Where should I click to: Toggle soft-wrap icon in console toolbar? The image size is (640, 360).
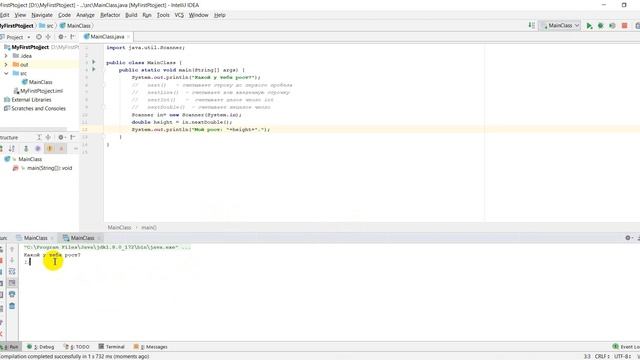pos(12,271)
